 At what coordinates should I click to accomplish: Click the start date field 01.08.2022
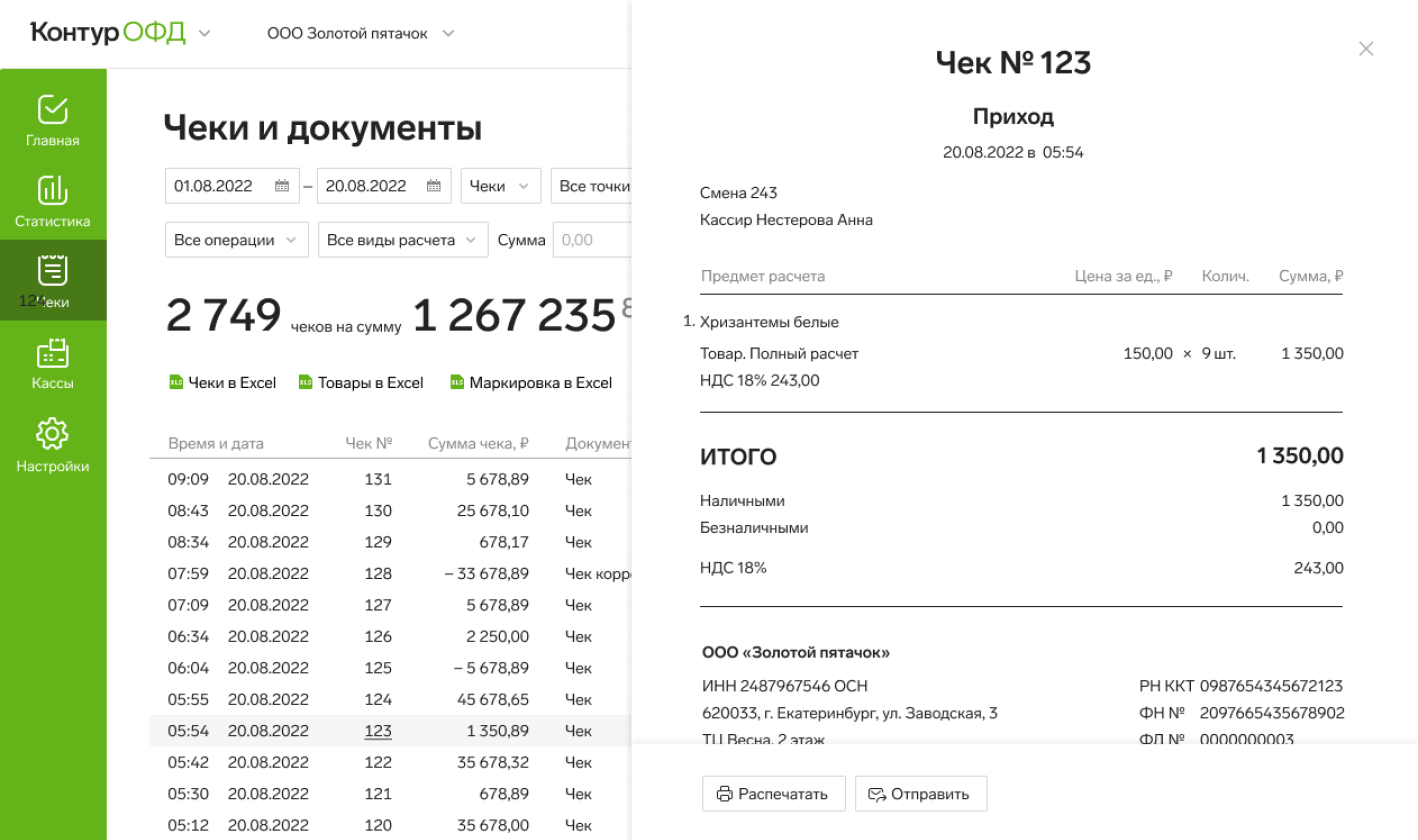click(x=232, y=186)
